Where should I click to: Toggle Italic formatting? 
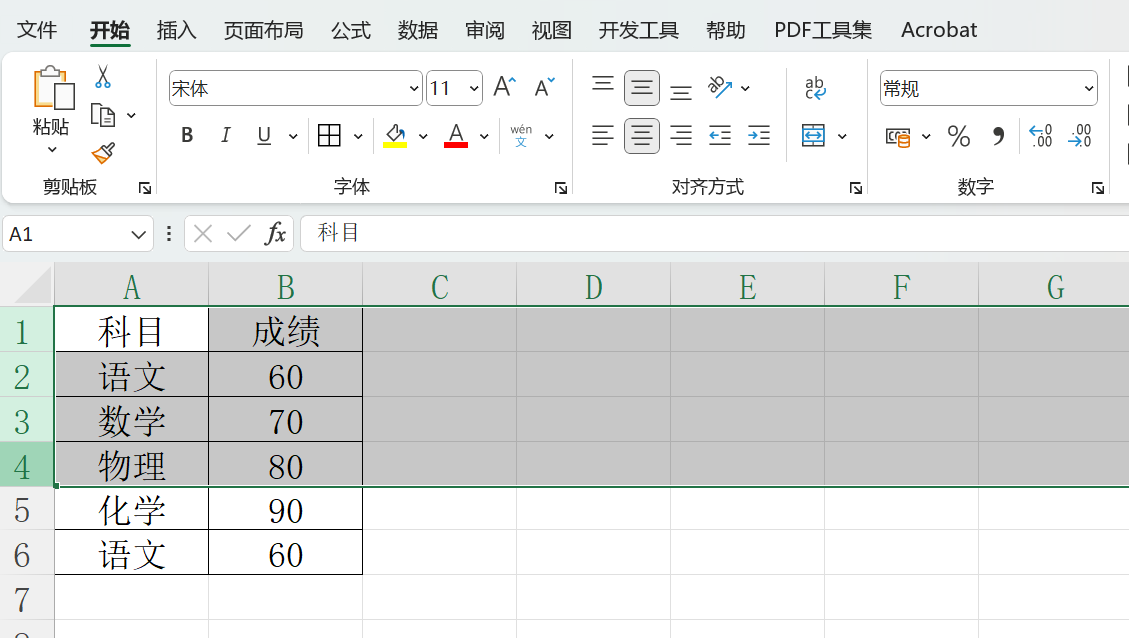click(225, 135)
